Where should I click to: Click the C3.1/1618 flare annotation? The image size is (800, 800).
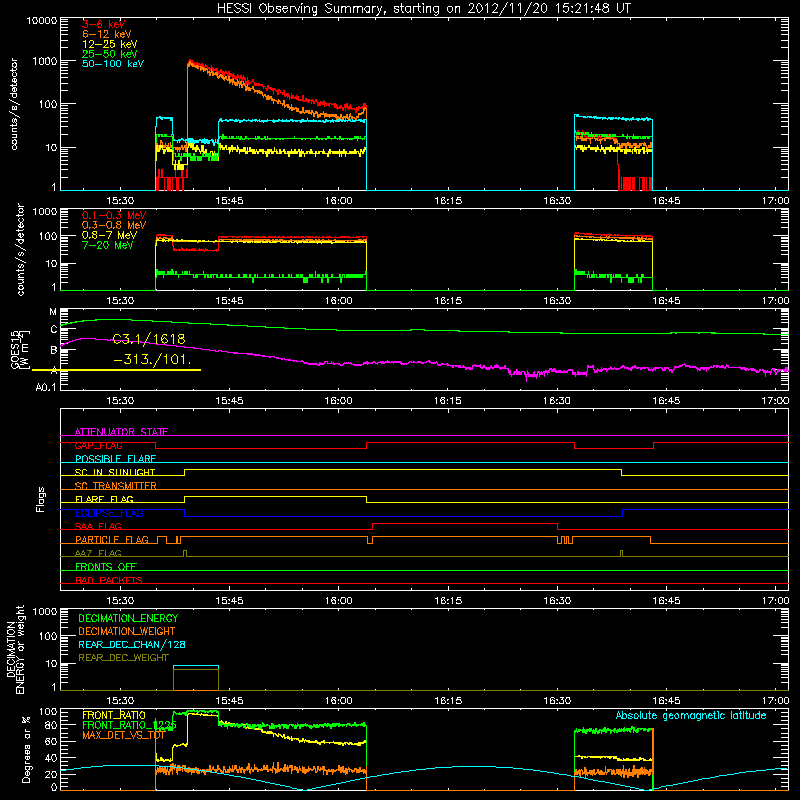tap(149, 339)
